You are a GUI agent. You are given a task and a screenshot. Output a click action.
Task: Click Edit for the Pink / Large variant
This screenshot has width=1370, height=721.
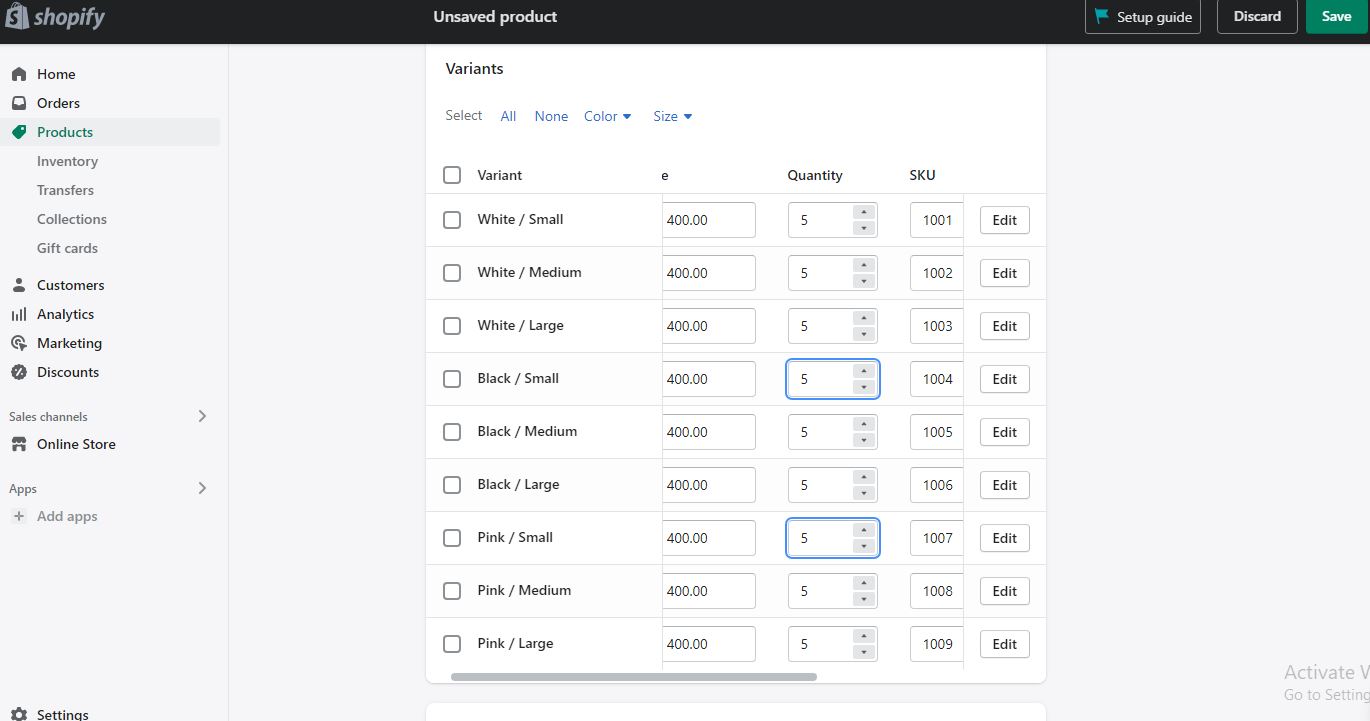point(1004,644)
